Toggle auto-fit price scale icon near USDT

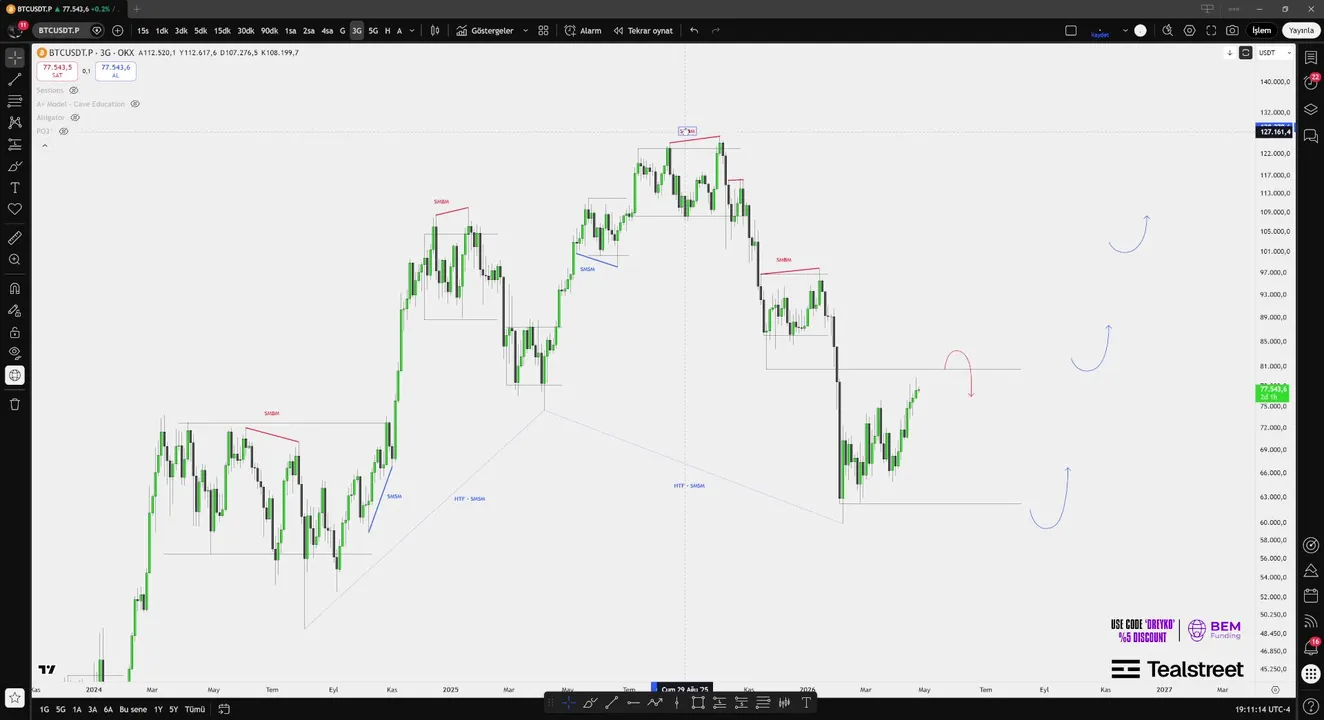1245,52
